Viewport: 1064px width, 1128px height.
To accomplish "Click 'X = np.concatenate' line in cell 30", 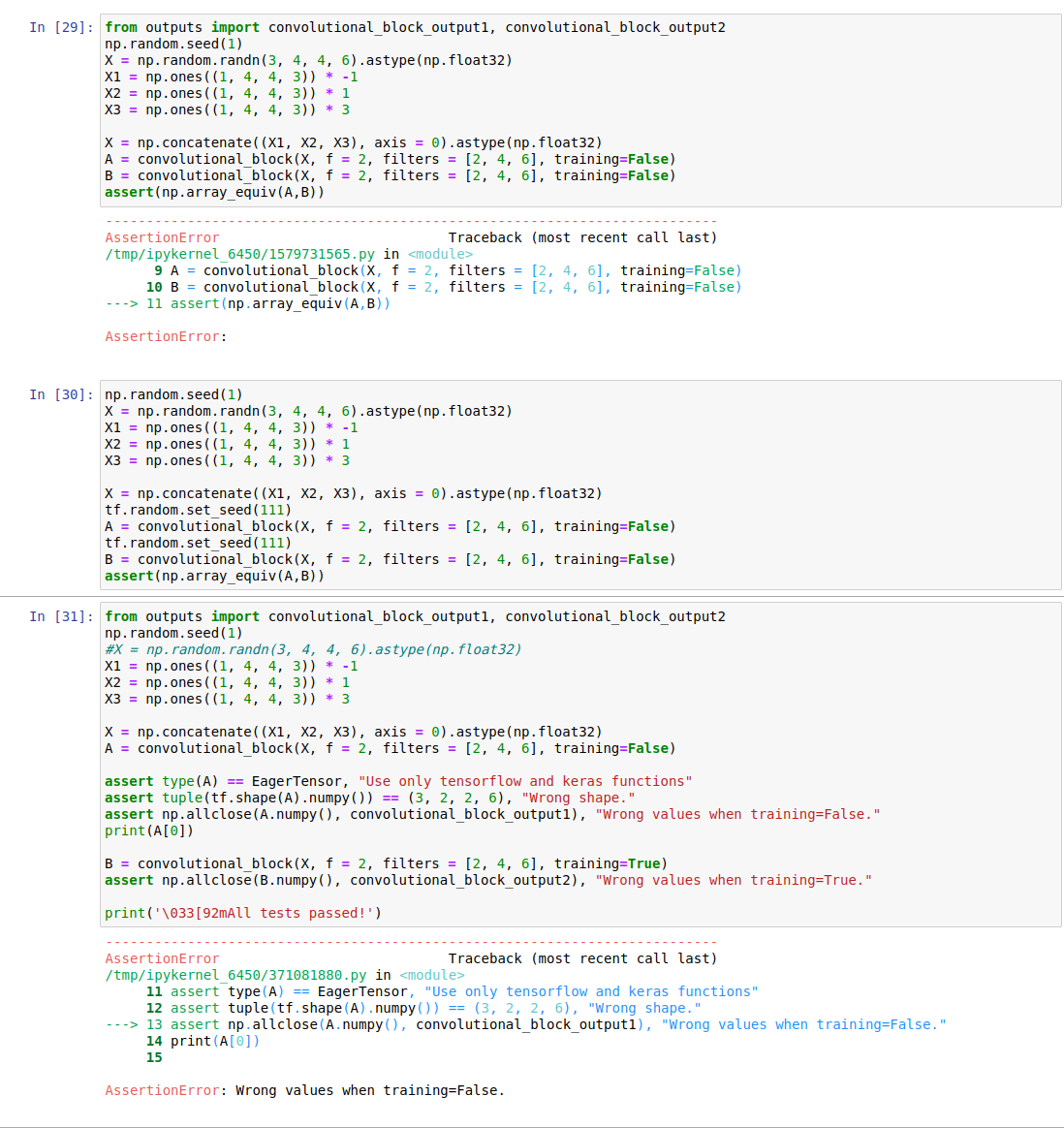I will pos(354,493).
